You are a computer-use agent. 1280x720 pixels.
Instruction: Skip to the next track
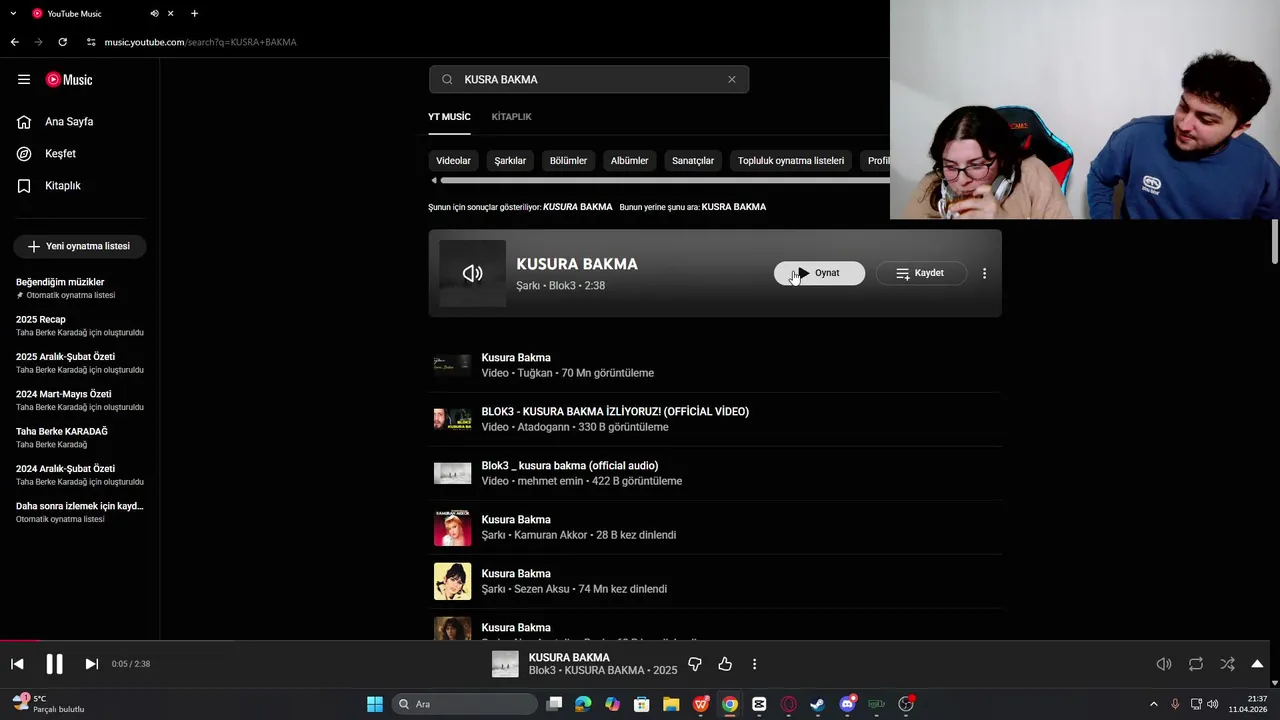coord(91,664)
